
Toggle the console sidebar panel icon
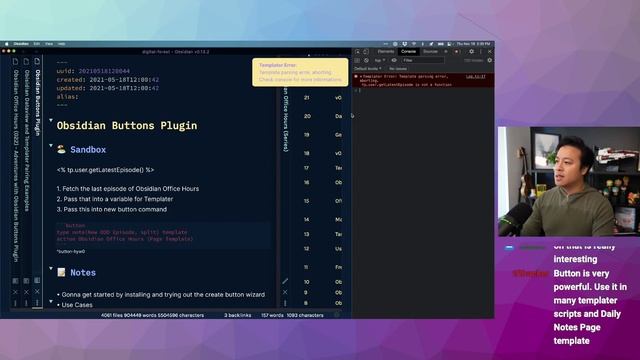(x=357, y=60)
